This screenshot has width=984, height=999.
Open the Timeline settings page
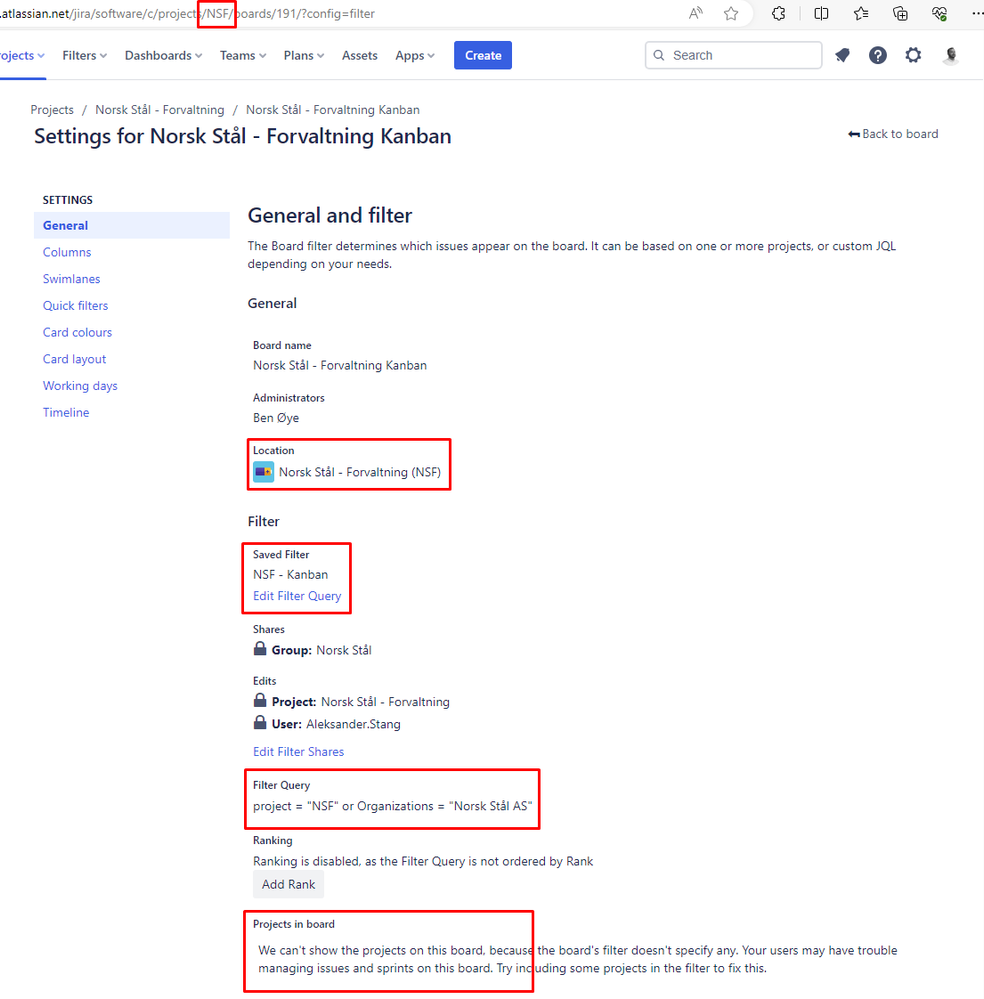coord(66,413)
